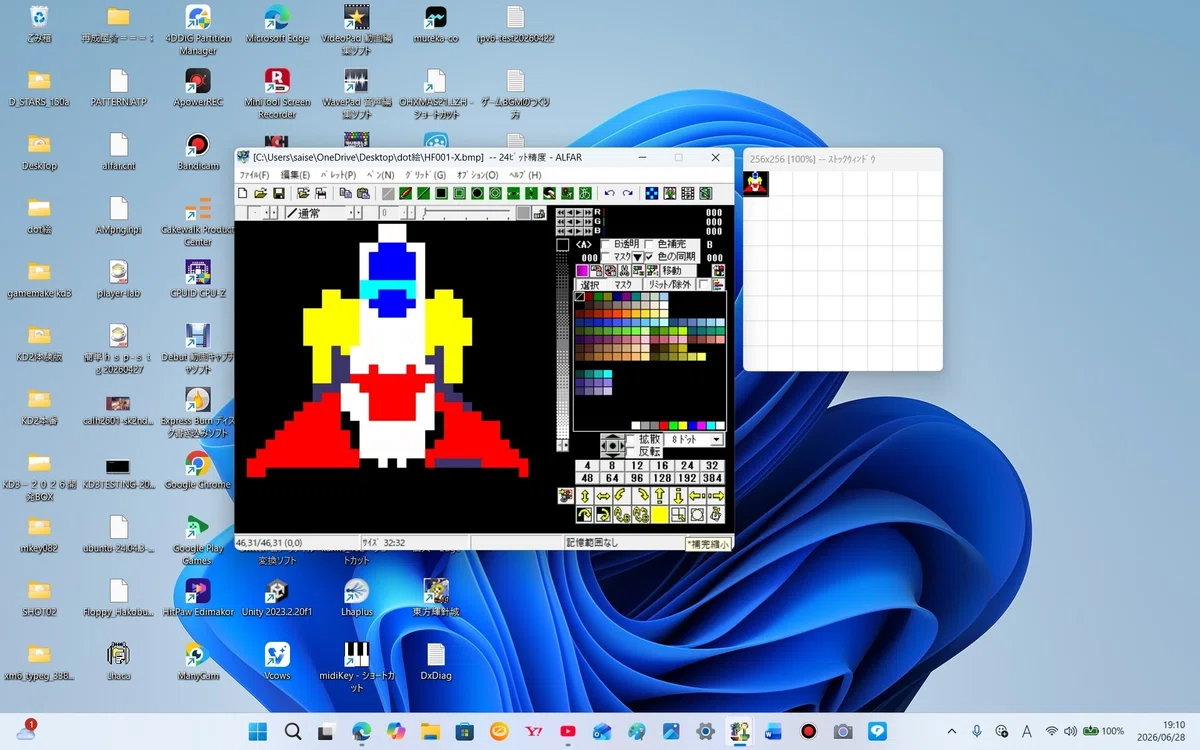Click the horizontal pen slider track in toolbar
The width and height of the screenshot is (1200, 750).
pos(467,213)
